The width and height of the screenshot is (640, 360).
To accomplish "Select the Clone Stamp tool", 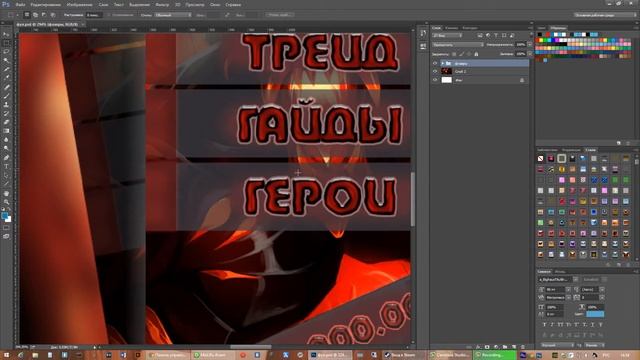I will click(x=6, y=104).
